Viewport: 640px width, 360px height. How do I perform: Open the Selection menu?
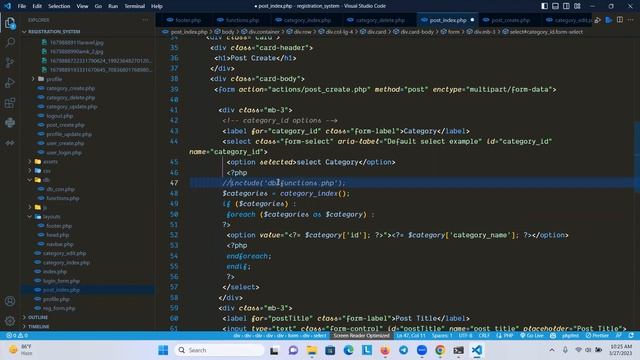59,6
